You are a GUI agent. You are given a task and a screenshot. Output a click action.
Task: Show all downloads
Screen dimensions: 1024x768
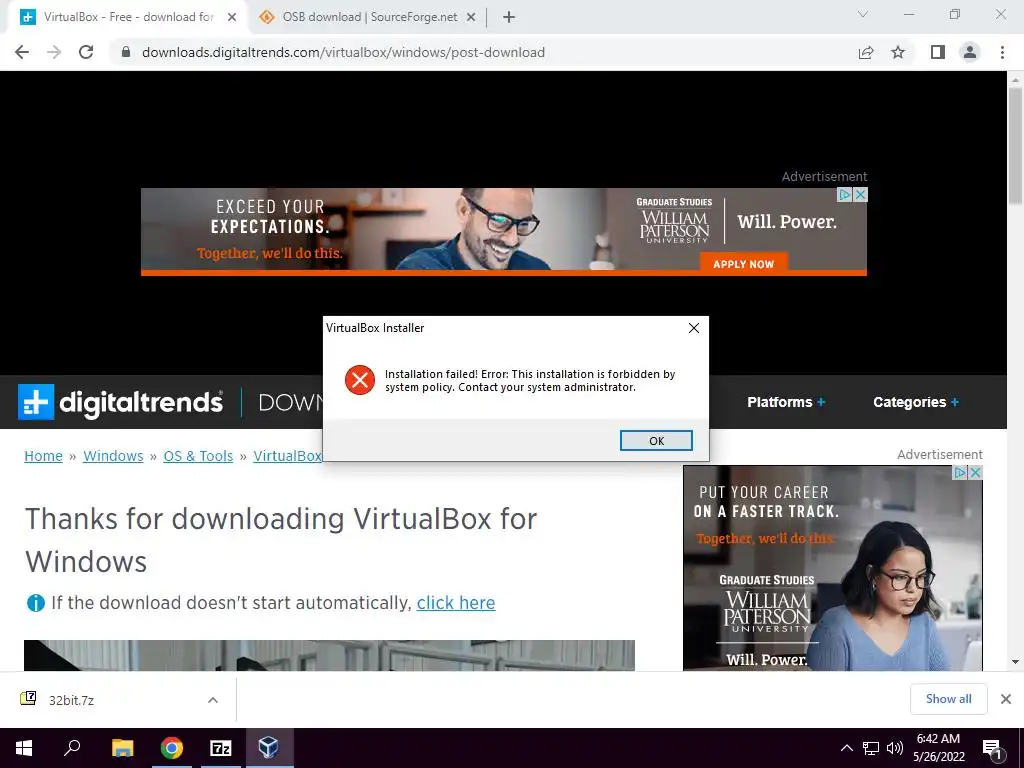948,699
